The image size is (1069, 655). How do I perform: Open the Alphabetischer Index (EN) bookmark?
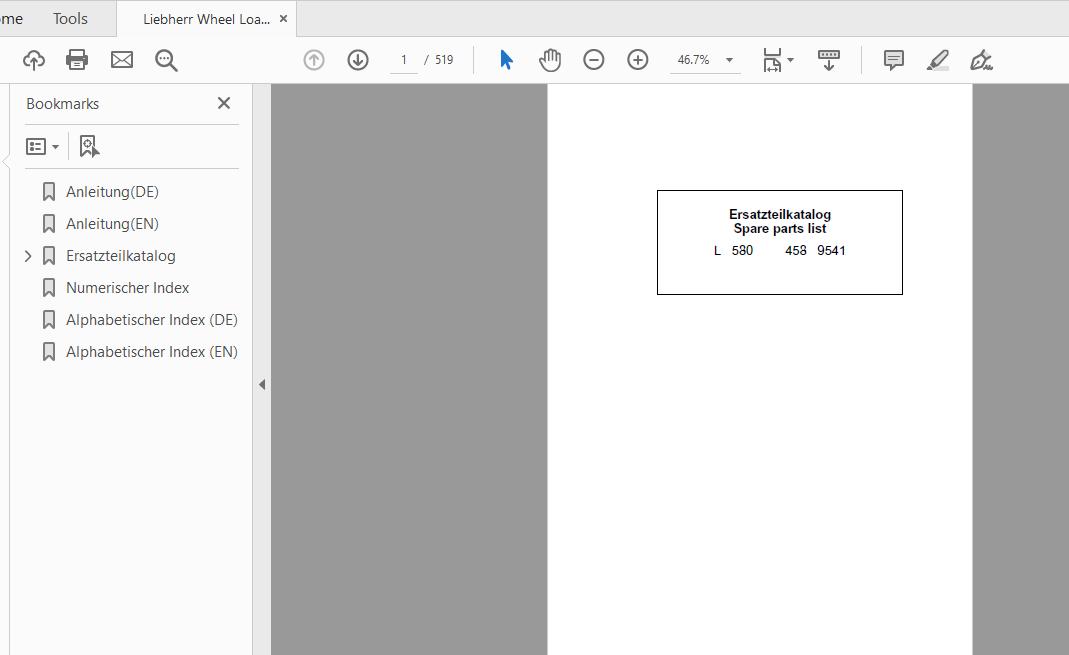[x=151, y=352]
